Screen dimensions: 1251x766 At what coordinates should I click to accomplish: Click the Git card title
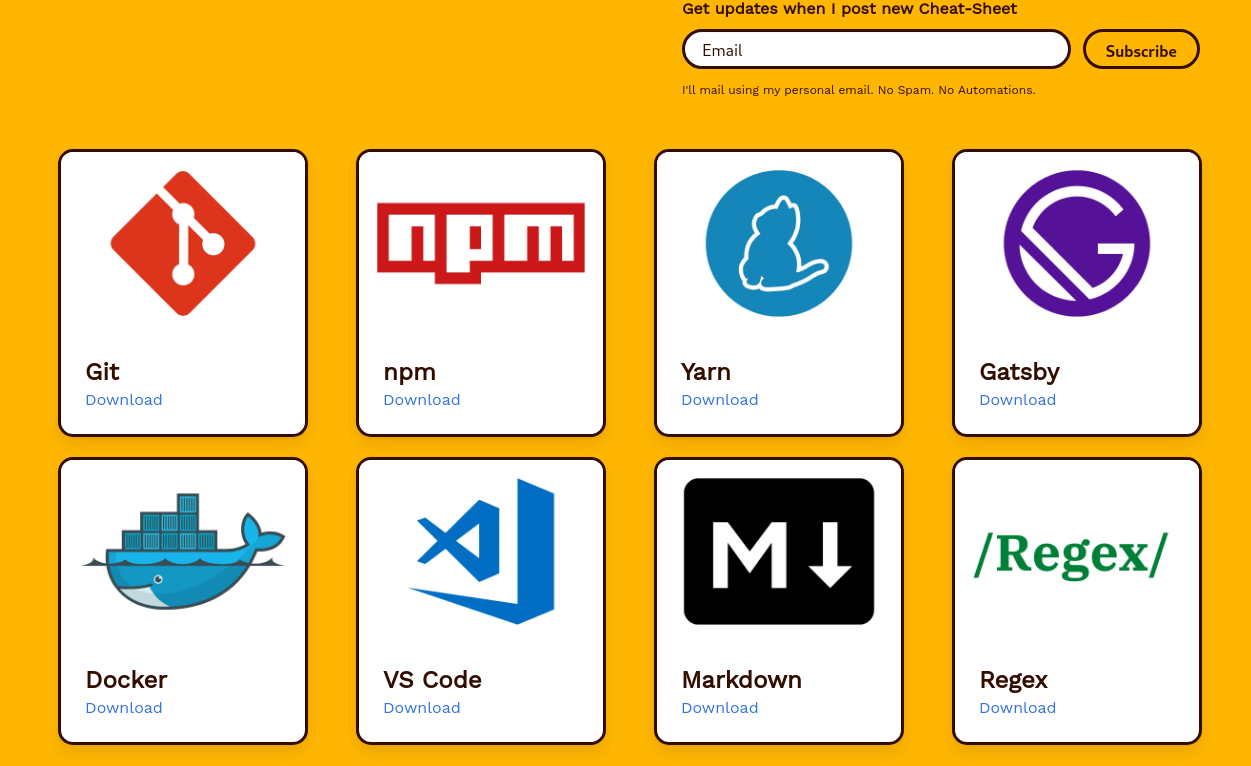click(103, 372)
